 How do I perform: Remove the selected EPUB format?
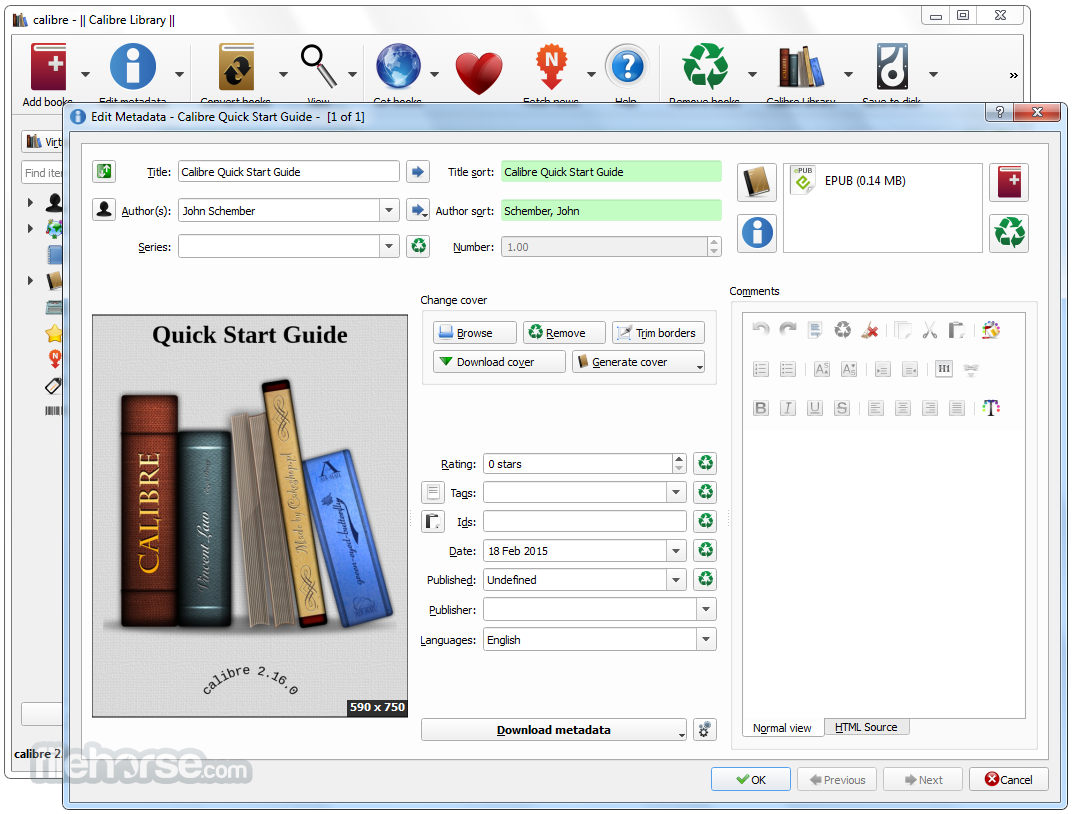pos(1009,233)
